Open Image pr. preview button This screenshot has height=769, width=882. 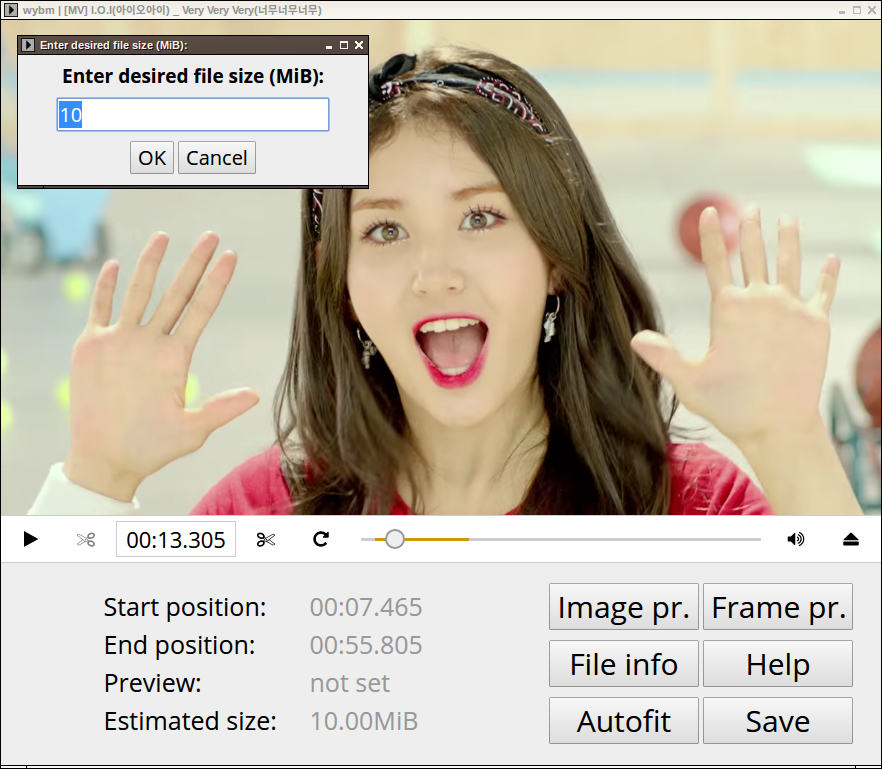pyautogui.click(x=624, y=606)
